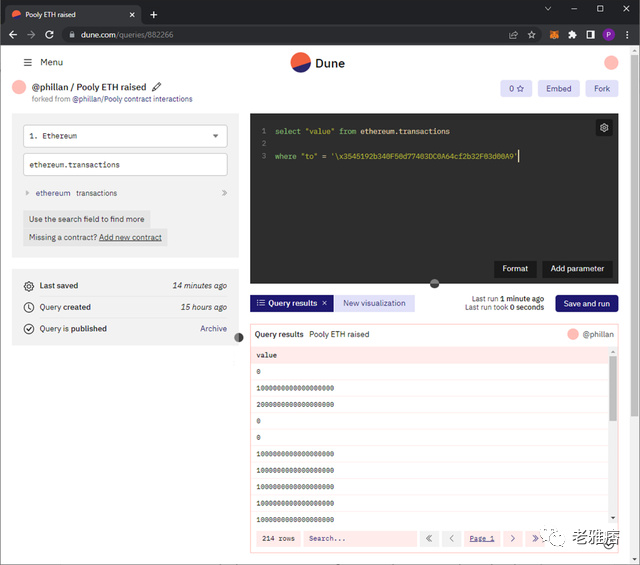The image size is (640, 565).
Task: Insert ethereum.transactions with double-arrow icon
Action: tap(224, 193)
